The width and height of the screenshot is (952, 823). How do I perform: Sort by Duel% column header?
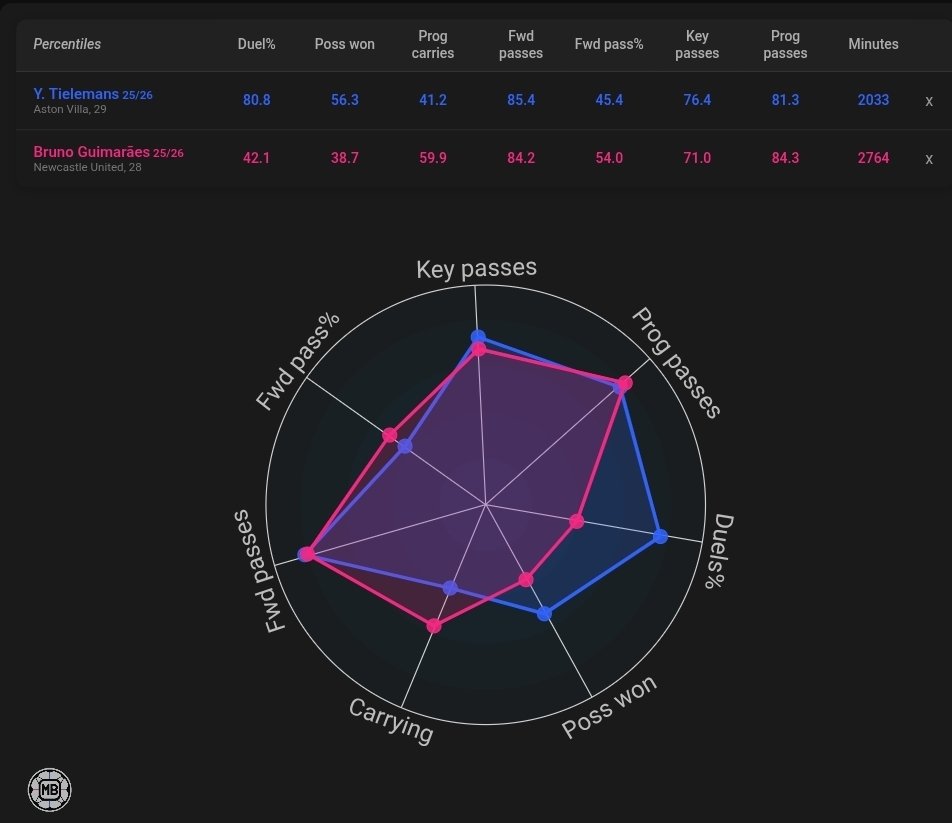click(x=256, y=44)
